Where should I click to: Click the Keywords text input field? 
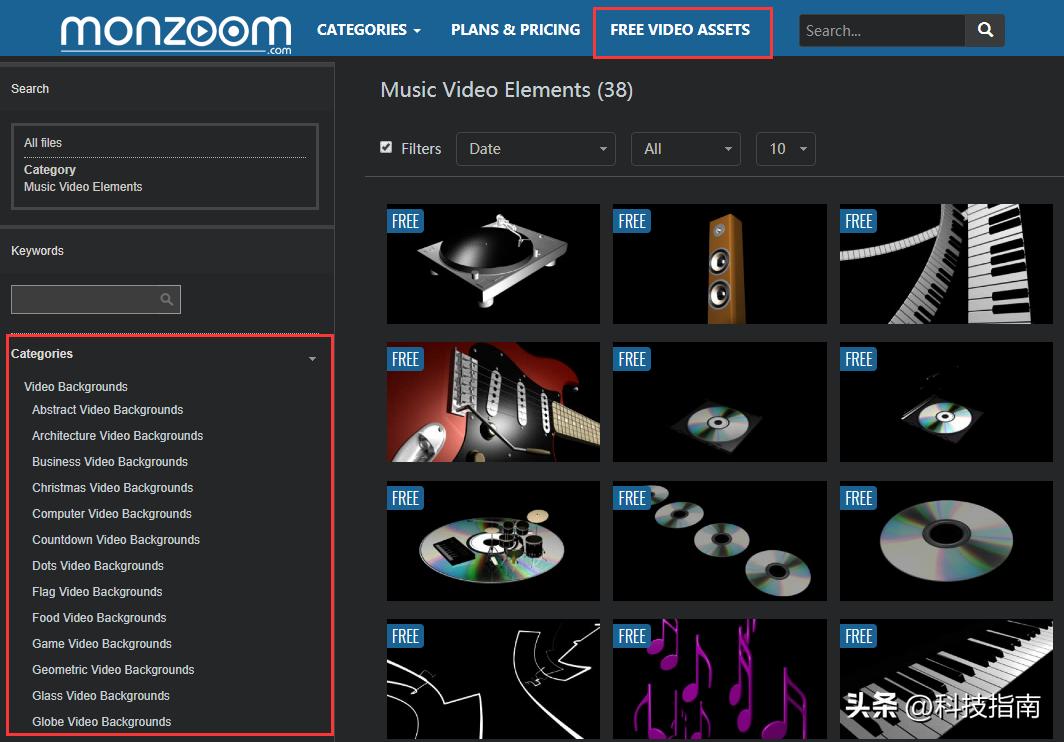(85, 299)
